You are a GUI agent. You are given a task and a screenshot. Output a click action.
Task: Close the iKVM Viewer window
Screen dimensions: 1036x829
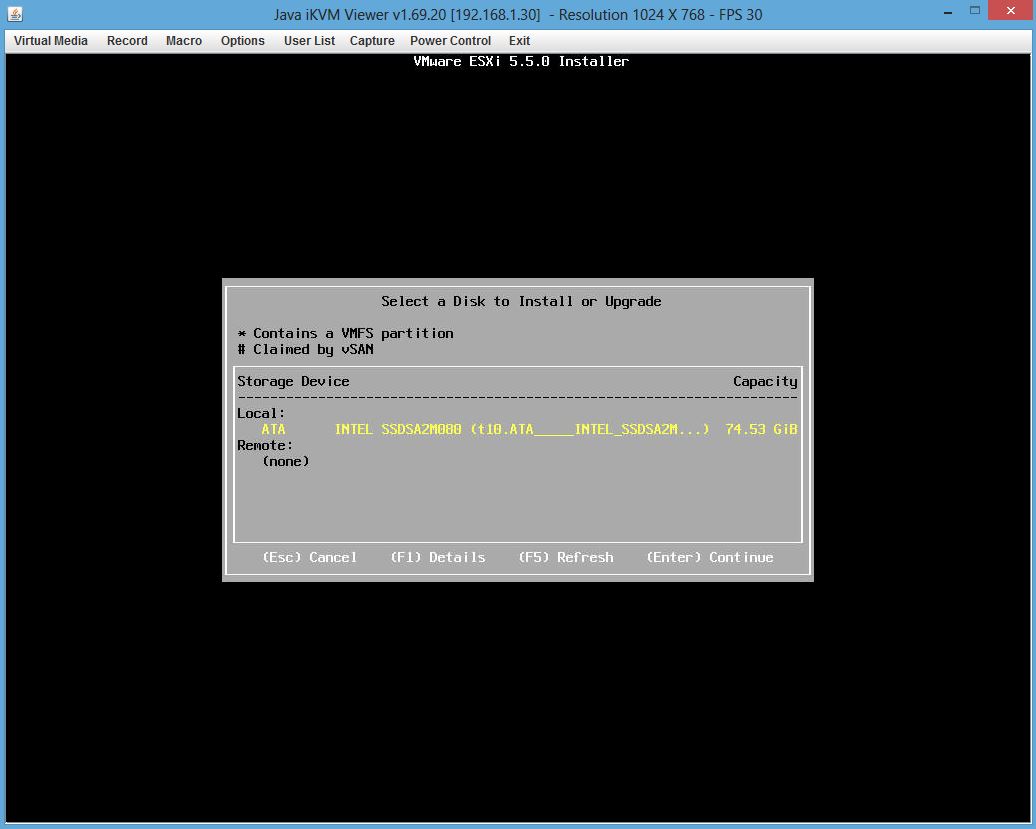tap(1011, 11)
